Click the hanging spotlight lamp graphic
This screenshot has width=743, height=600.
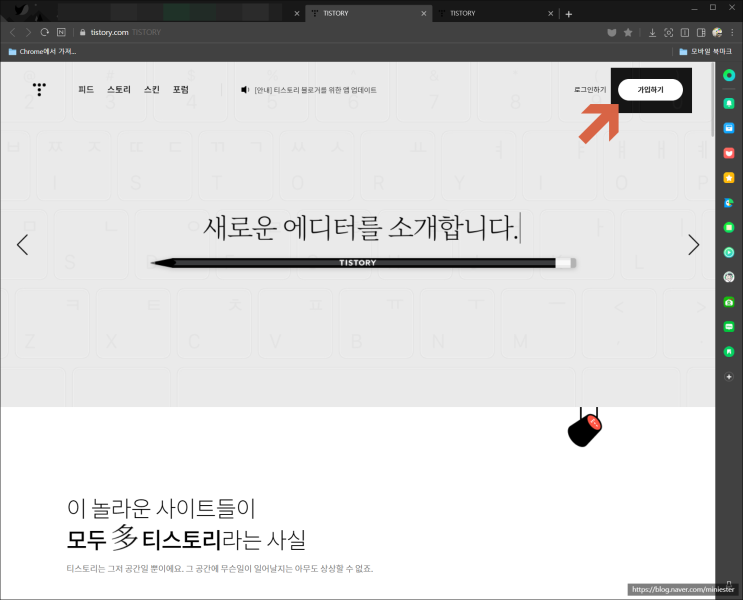[585, 427]
